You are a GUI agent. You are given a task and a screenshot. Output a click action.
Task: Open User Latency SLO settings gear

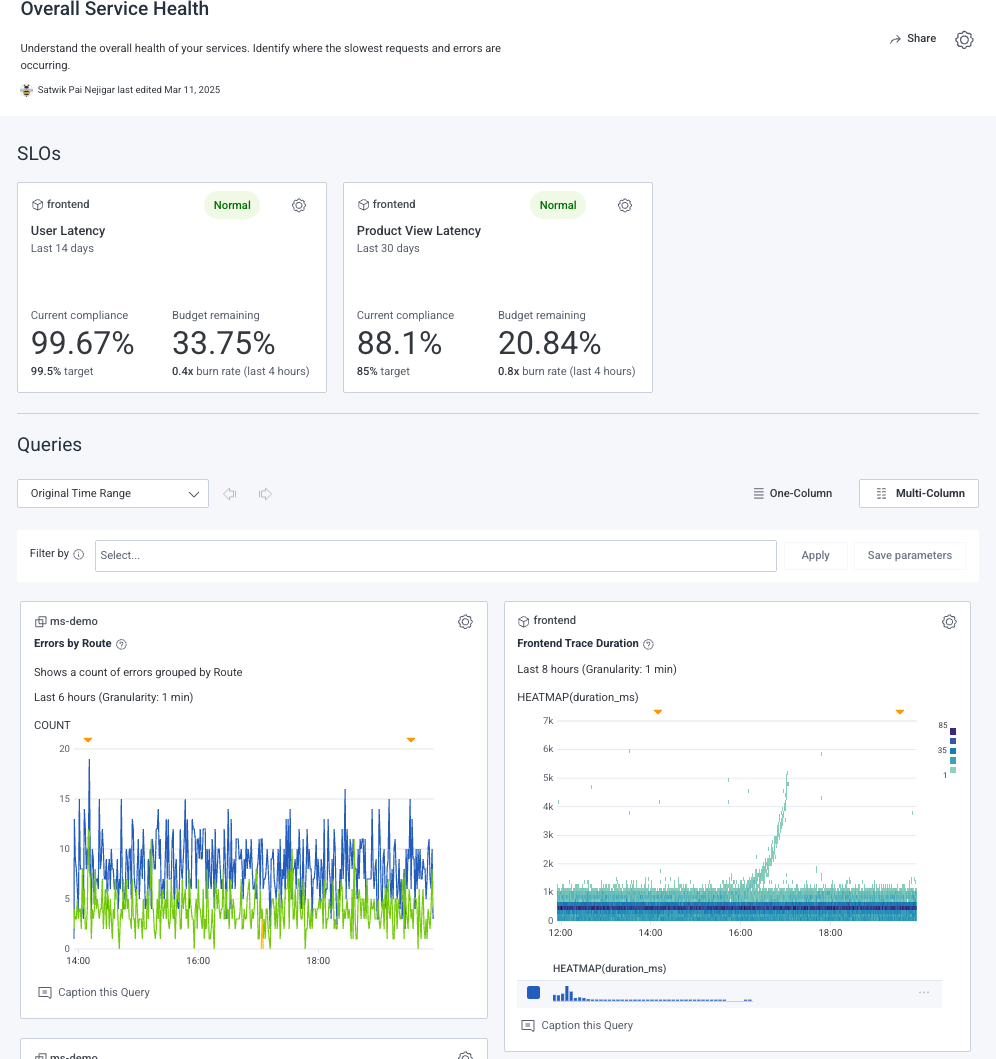299,205
